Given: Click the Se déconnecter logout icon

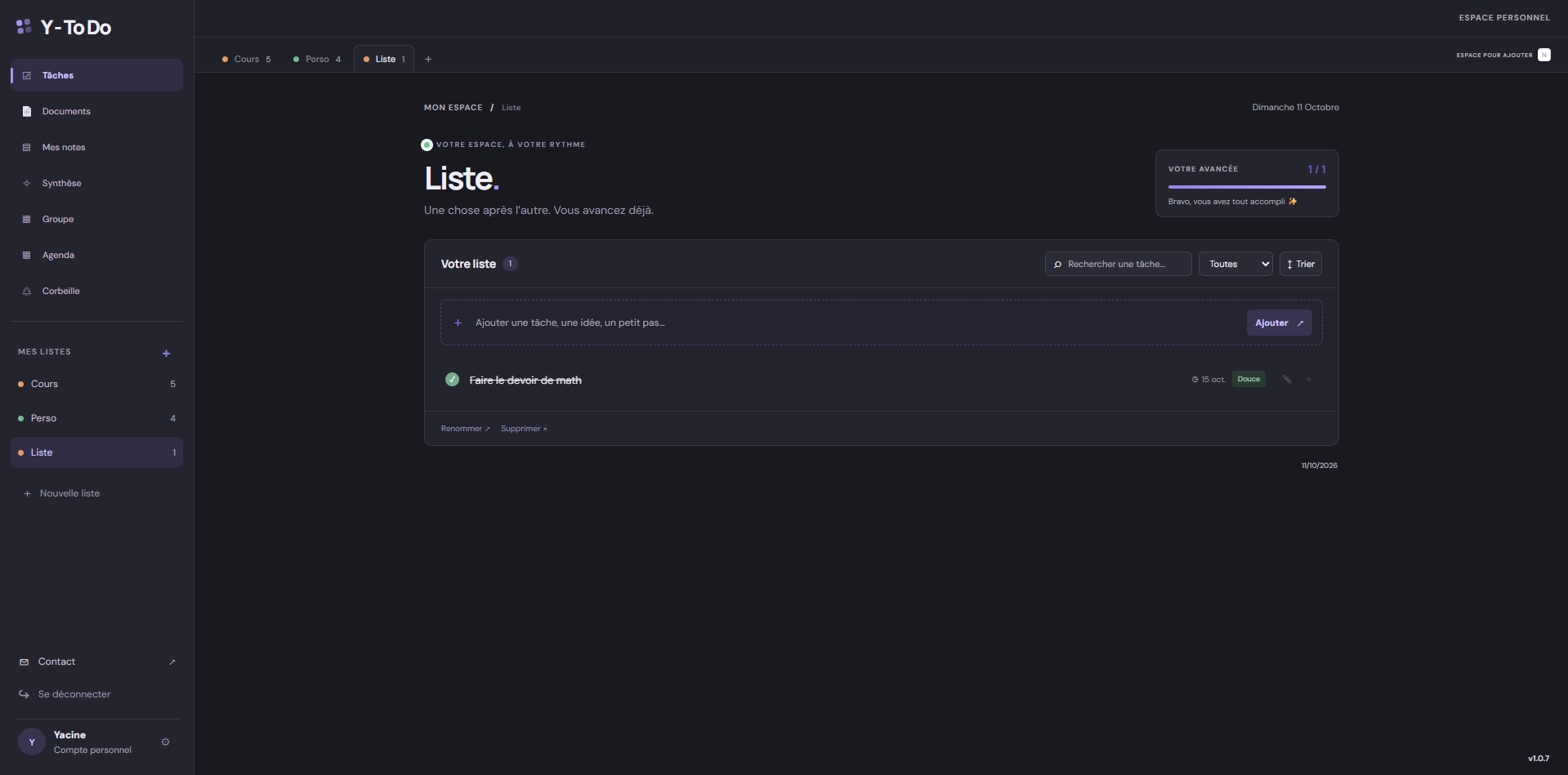Looking at the screenshot, I should (24, 694).
